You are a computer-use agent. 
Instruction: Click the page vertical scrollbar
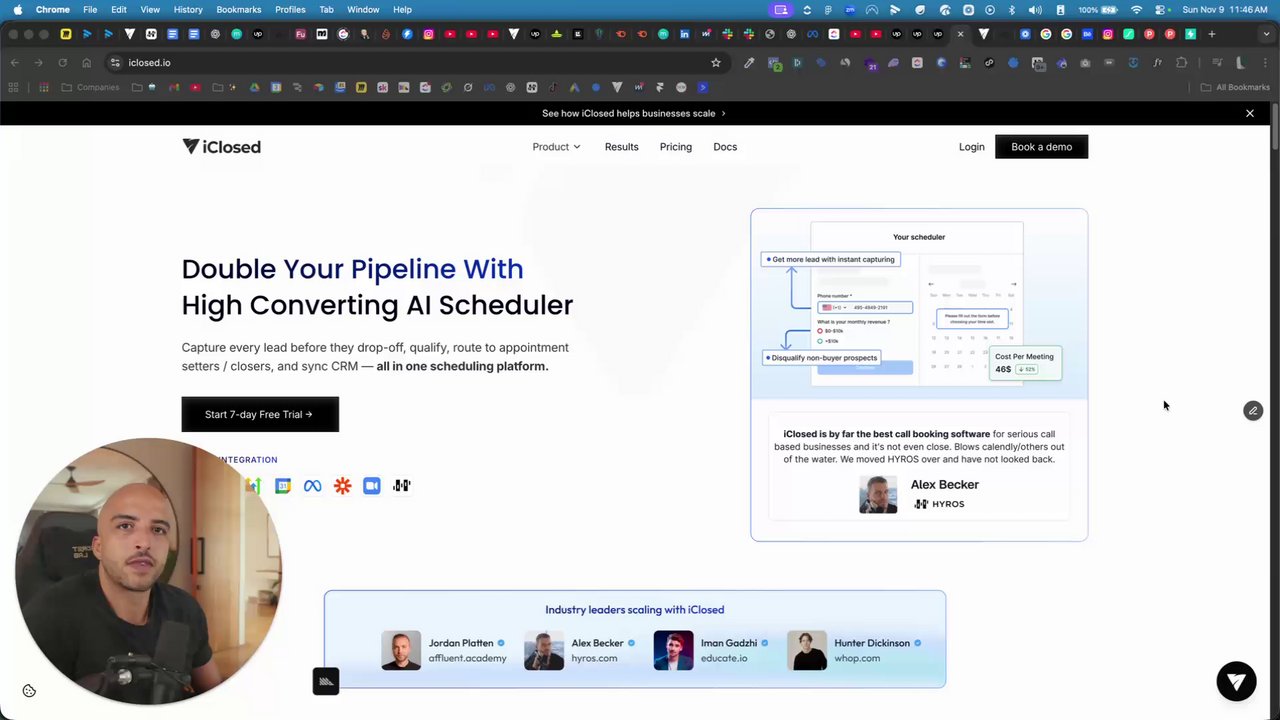1275,125
